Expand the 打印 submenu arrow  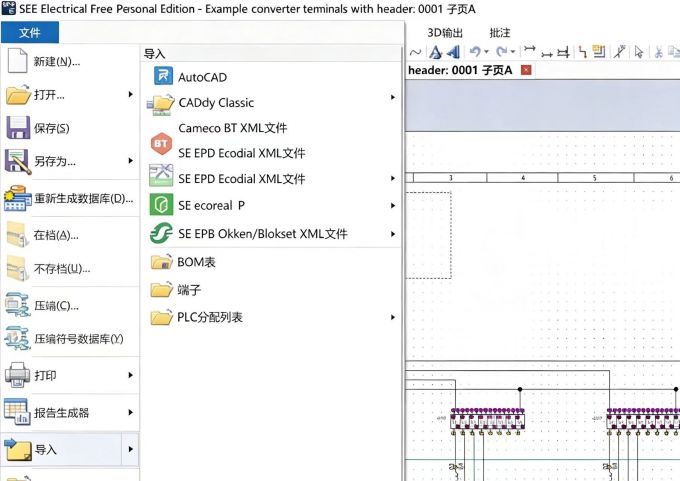point(131,375)
